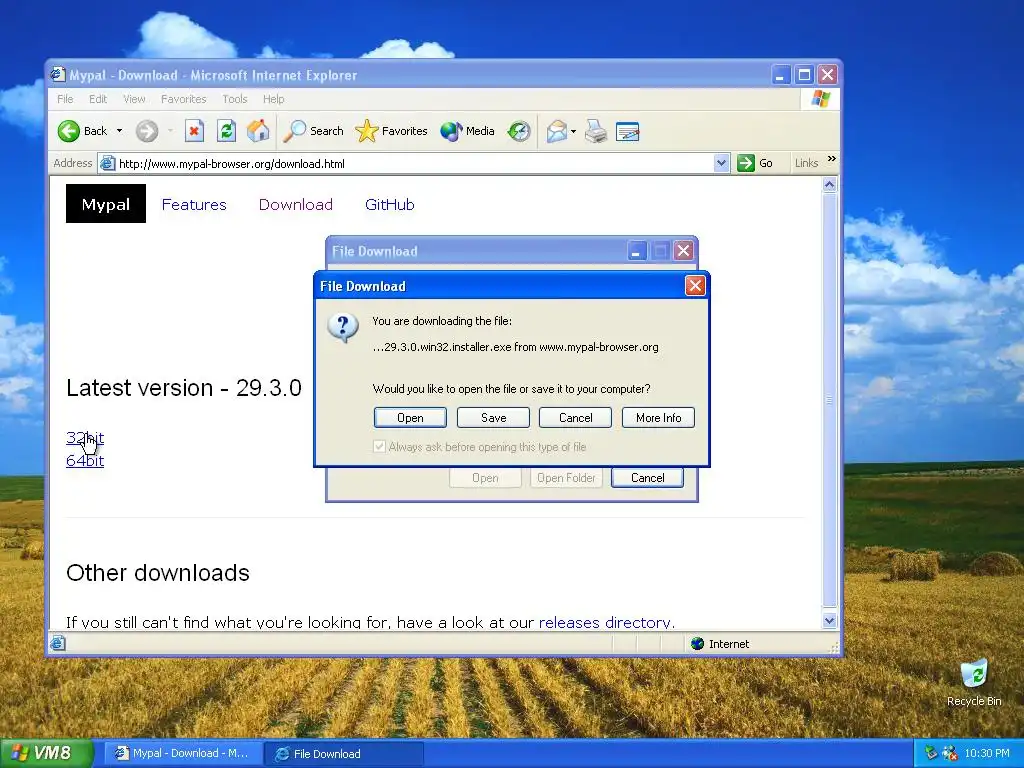Image resolution: width=1024 pixels, height=768 pixels.
Task: Click the 'Other downloads' heading text
Action: coord(158,573)
